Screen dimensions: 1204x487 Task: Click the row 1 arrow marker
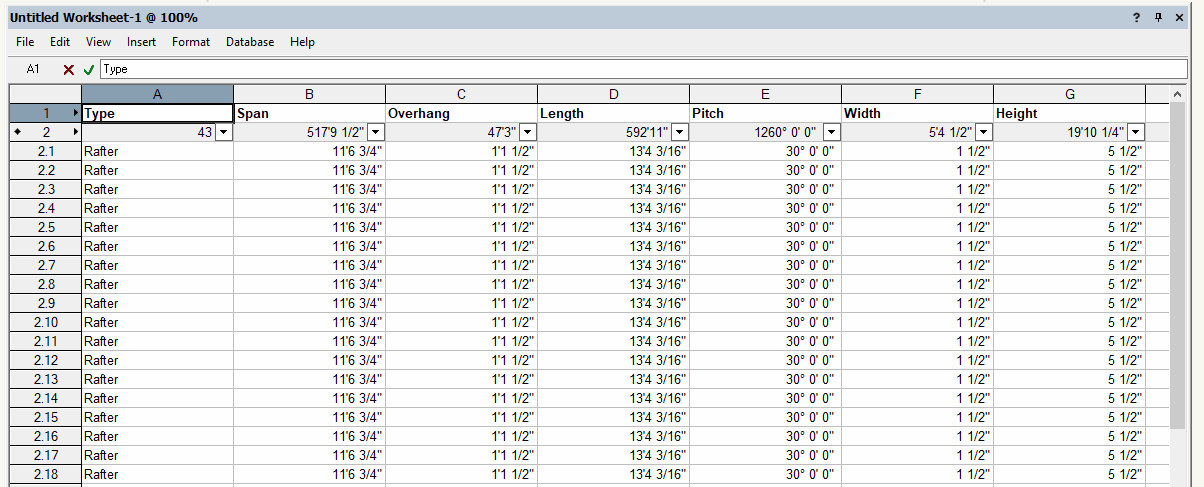click(x=76, y=113)
